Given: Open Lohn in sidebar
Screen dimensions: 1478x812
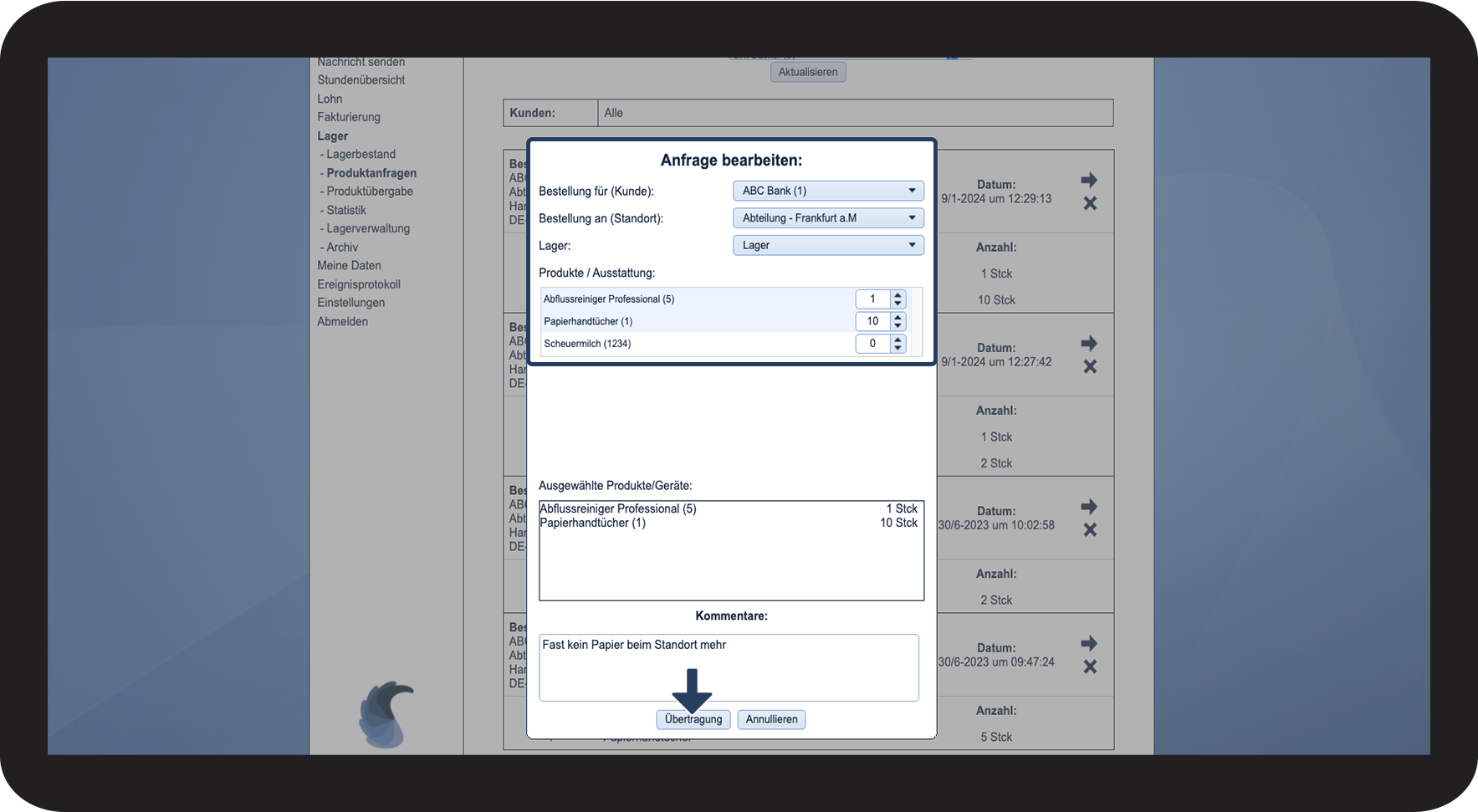Looking at the screenshot, I should point(330,99).
